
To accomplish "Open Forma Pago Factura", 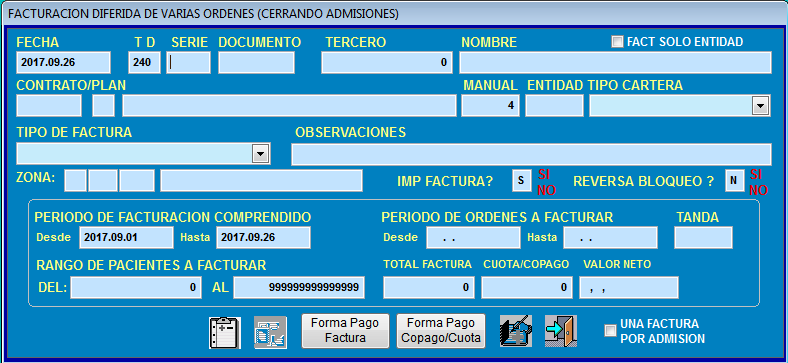I will (345, 330).
